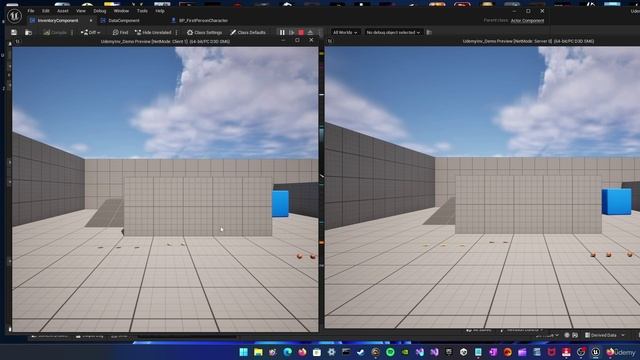Pause the play session

point(282,32)
